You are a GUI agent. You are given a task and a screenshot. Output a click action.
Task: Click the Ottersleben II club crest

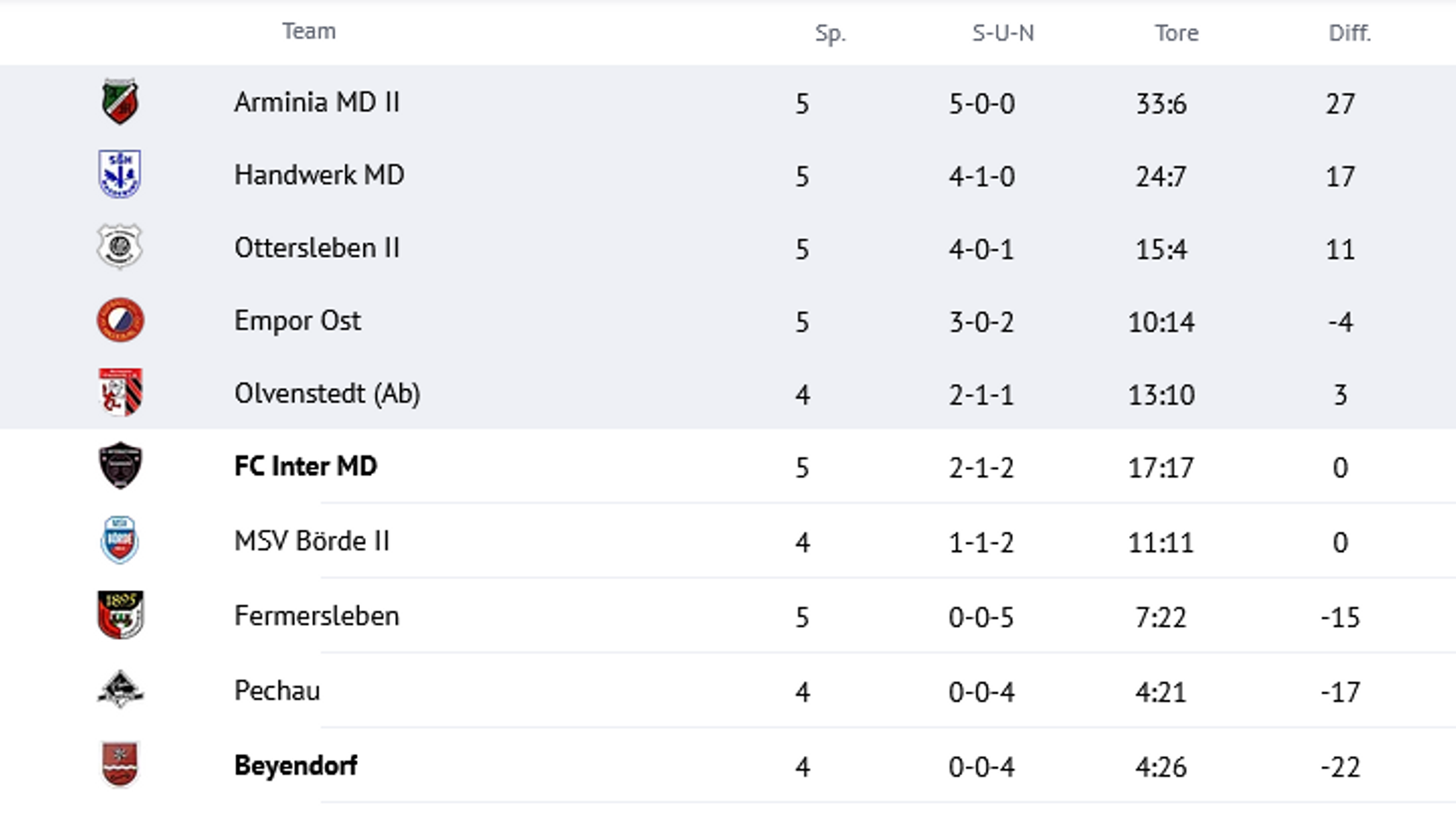pyautogui.click(x=120, y=247)
